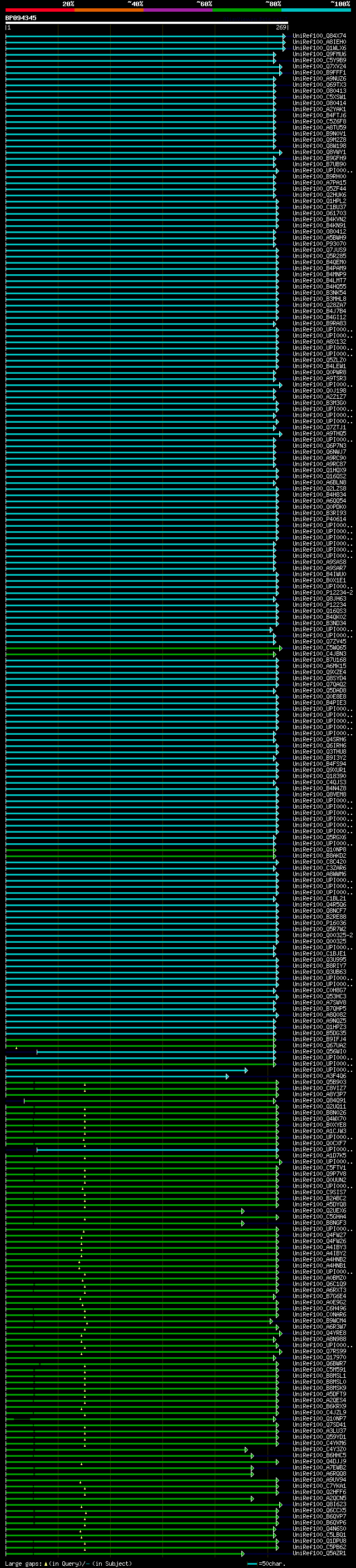Image resolution: width=356 pixels, height=1568 pixels.
Task: Select hit label UniRef100_C1BU37
Action: pos(319,207)
